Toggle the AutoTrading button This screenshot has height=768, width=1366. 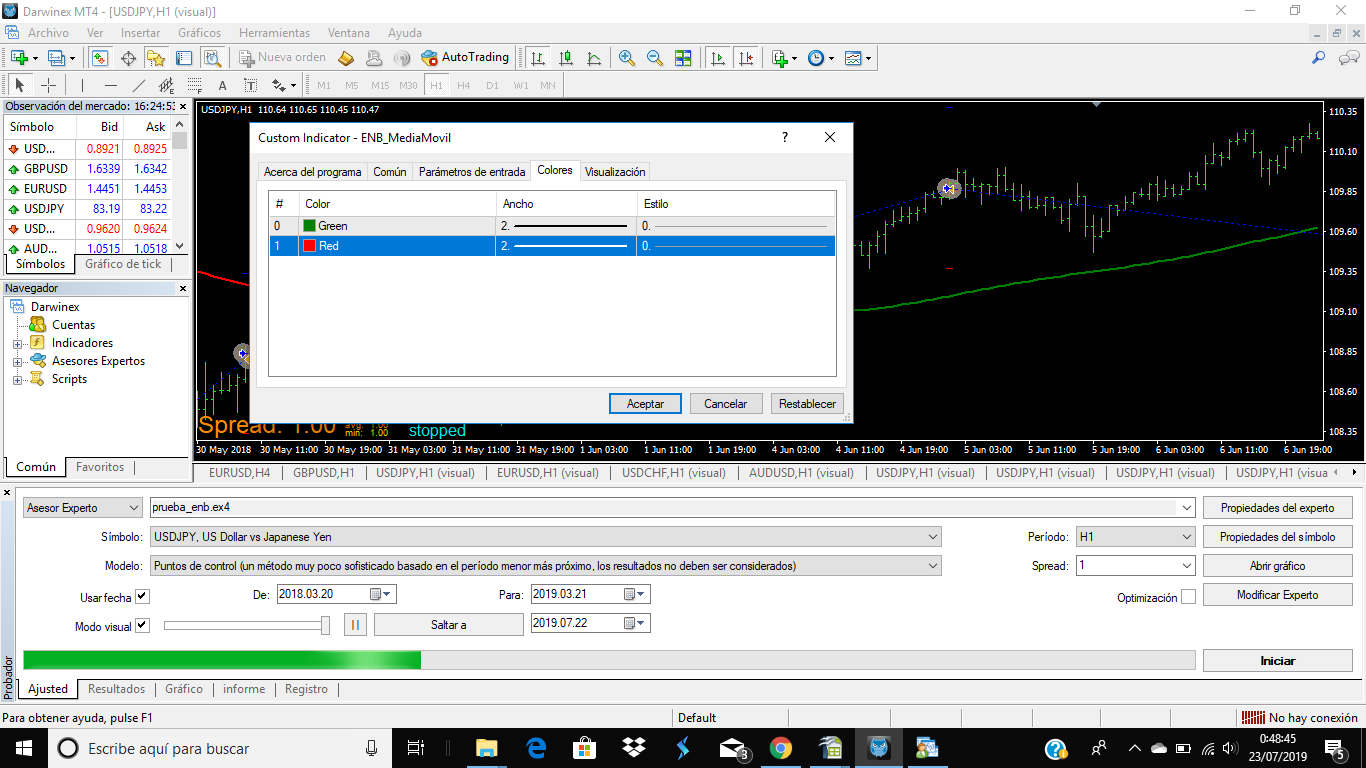[x=465, y=58]
